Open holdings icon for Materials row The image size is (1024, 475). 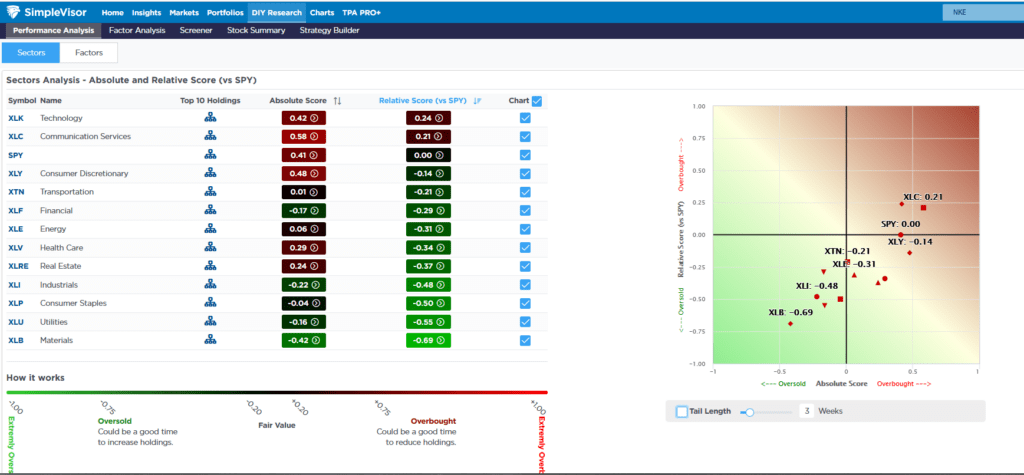(x=210, y=340)
